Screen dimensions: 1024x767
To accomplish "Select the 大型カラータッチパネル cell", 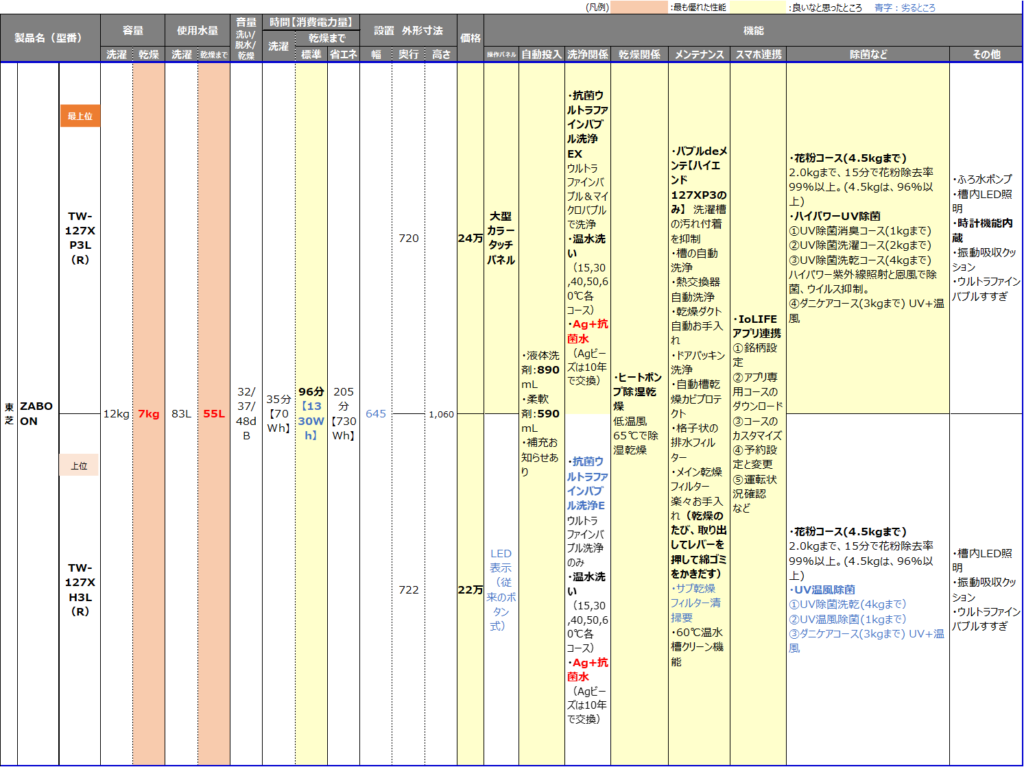I will (x=501, y=238).
